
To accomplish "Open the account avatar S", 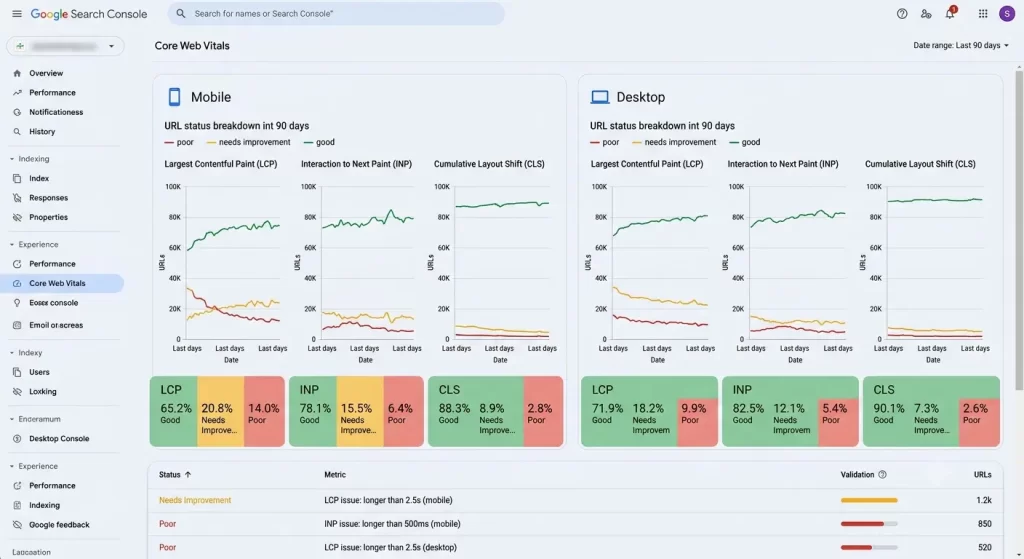I will [1007, 14].
